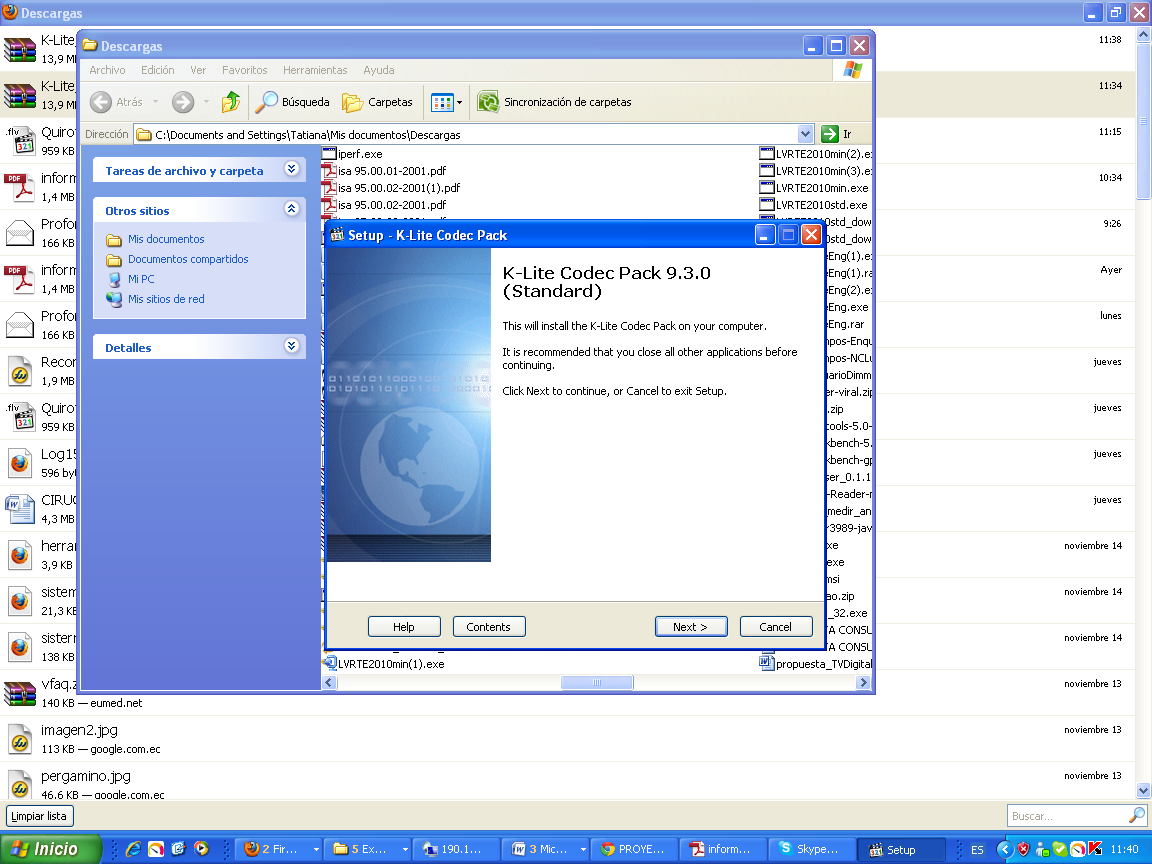Image resolution: width=1152 pixels, height=864 pixels.
Task: Expand the Detalles panel
Action: [x=292, y=345]
